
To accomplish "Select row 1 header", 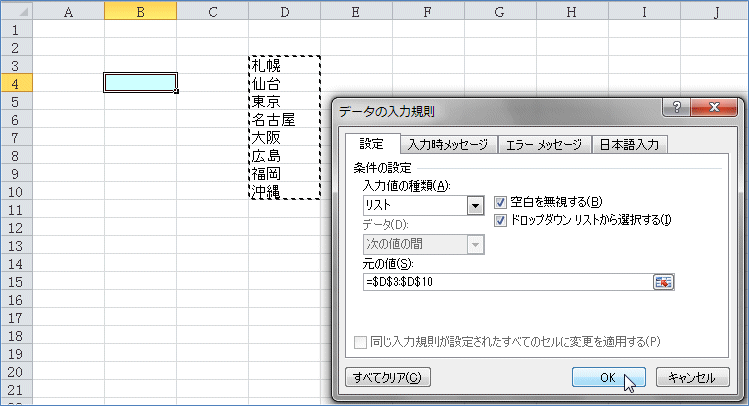I will click(16, 29).
